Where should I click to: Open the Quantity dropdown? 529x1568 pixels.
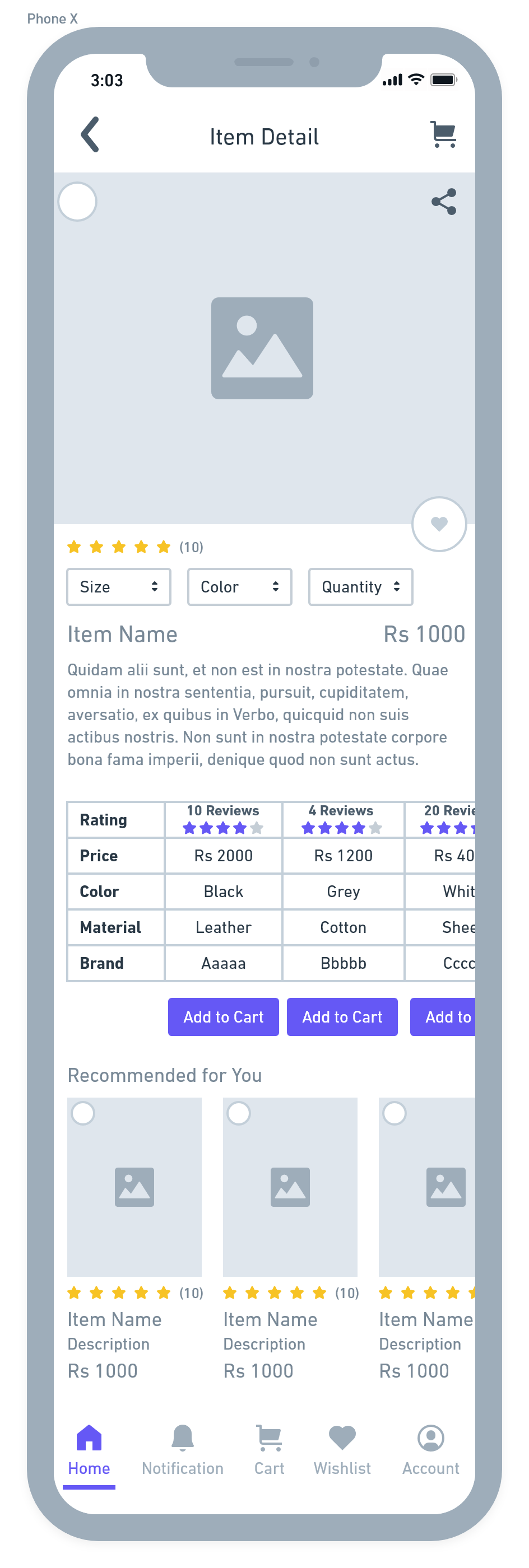(x=361, y=587)
